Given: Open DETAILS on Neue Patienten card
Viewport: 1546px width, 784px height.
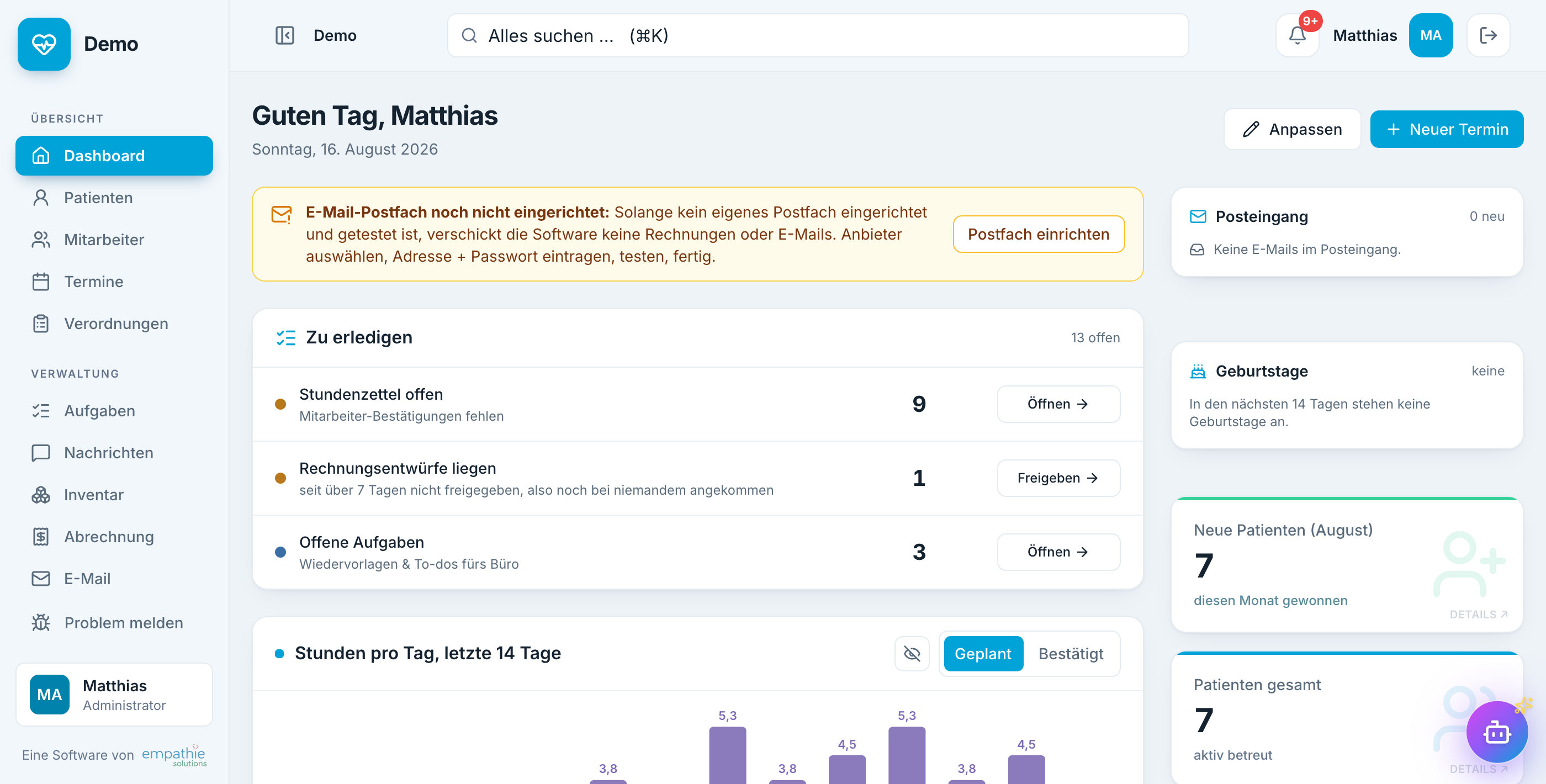Looking at the screenshot, I should tap(1479, 614).
